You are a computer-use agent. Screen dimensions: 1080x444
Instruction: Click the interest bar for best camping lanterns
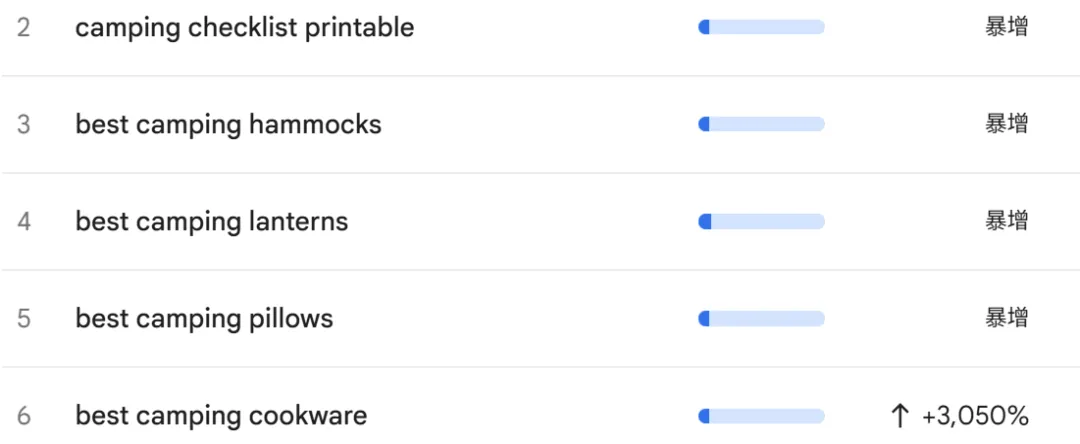click(761, 222)
